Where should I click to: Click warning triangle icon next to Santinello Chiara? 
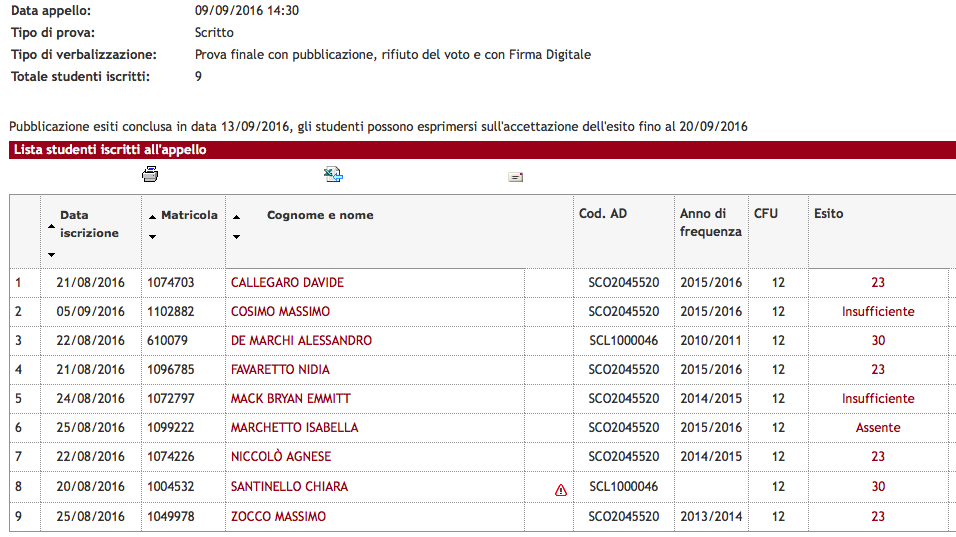561,490
